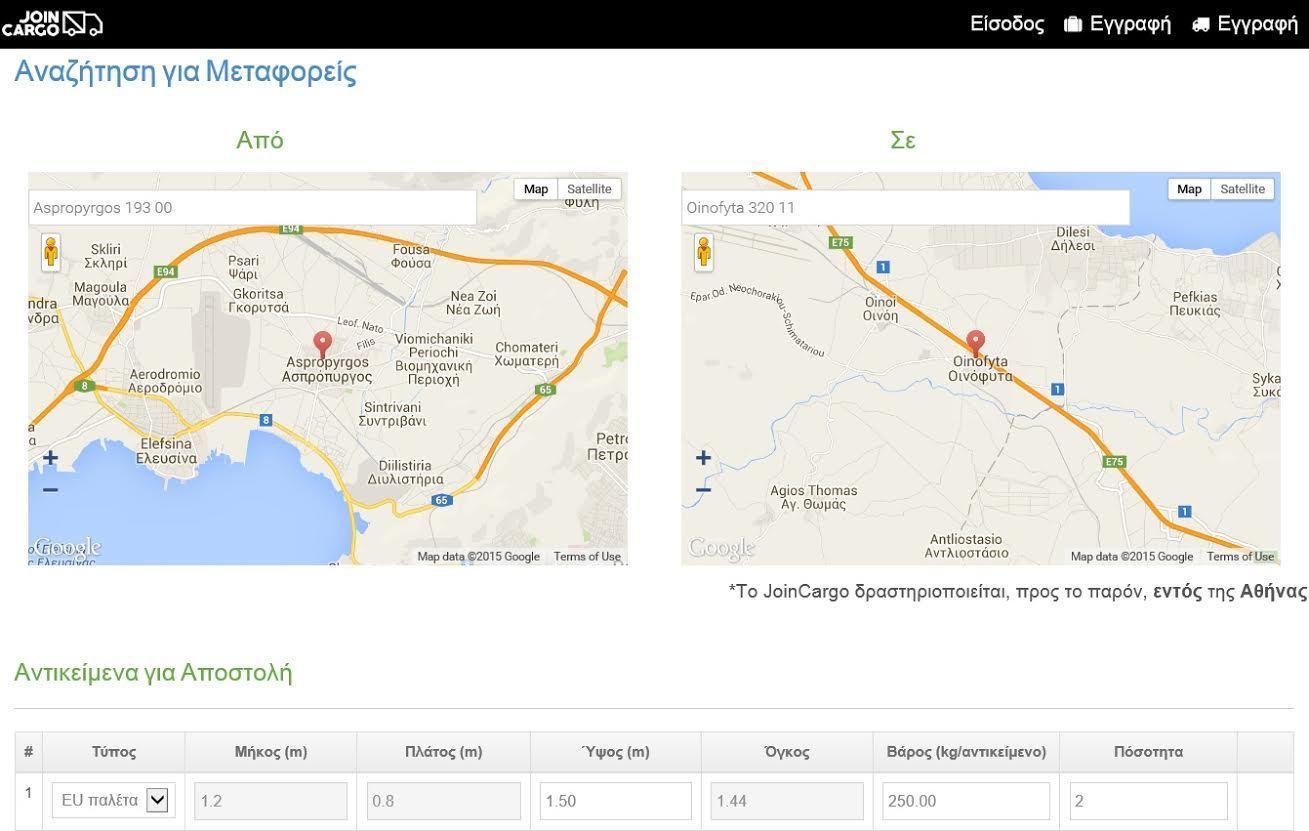Click the JoinCargo logo in header

[x=52, y=23]
